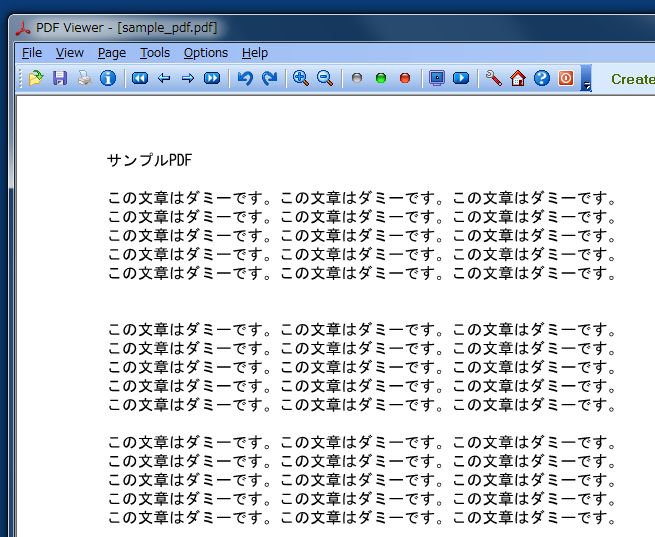Jump to the last page with fast-forward icon
The height and width of the screenshot is (537, 655).
tap(212, 78)
